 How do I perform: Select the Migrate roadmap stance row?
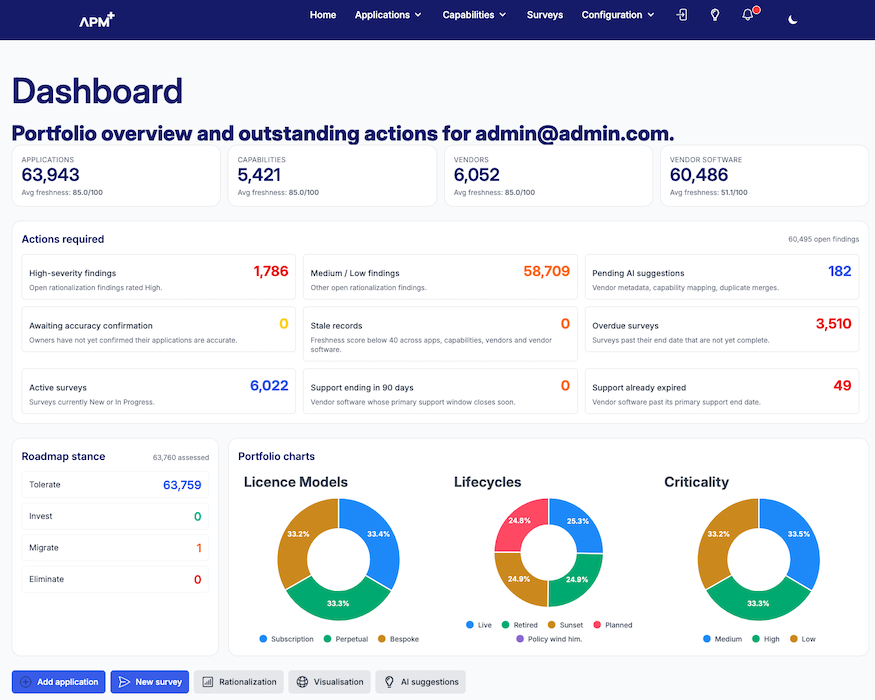pos(115,548)
